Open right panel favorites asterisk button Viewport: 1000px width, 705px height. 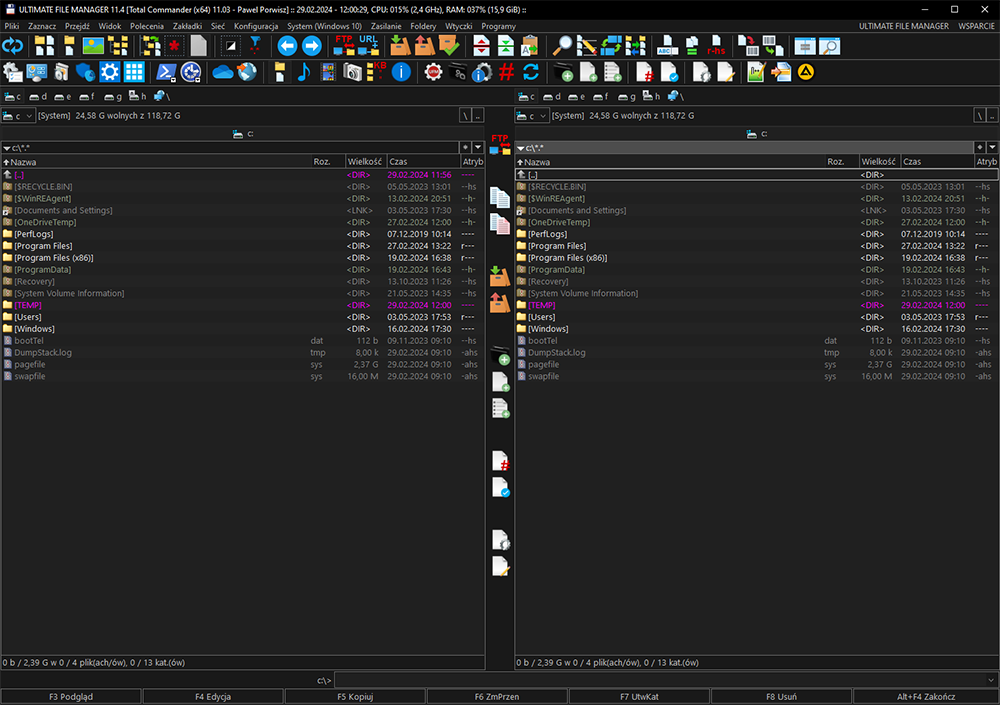(x=980, y=147)
